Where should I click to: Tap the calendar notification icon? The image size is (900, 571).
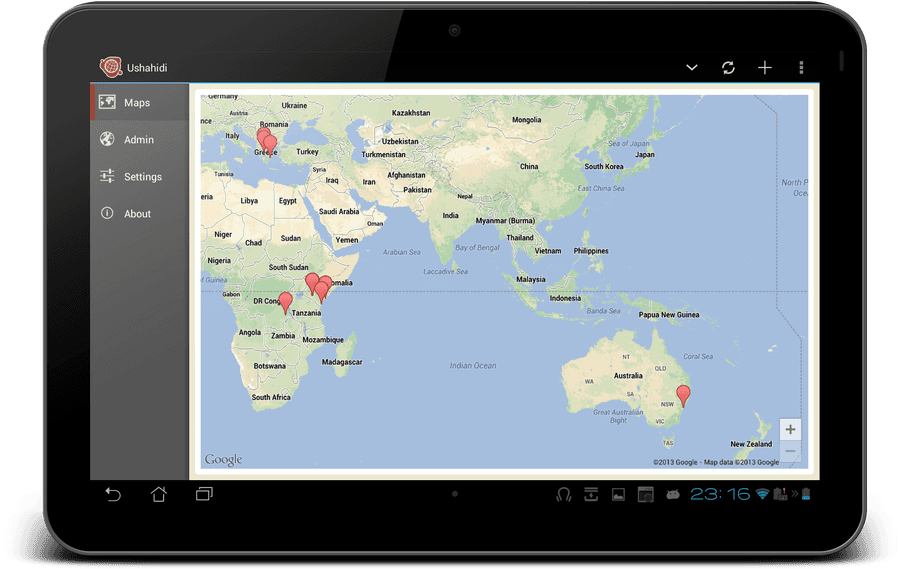pyautogui.click(x=646, y=494)
